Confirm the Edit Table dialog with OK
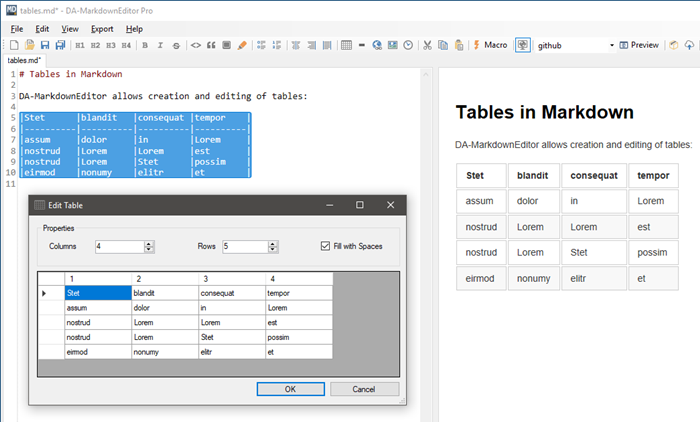This screenshot has width=700, height=422. point(291,389)
